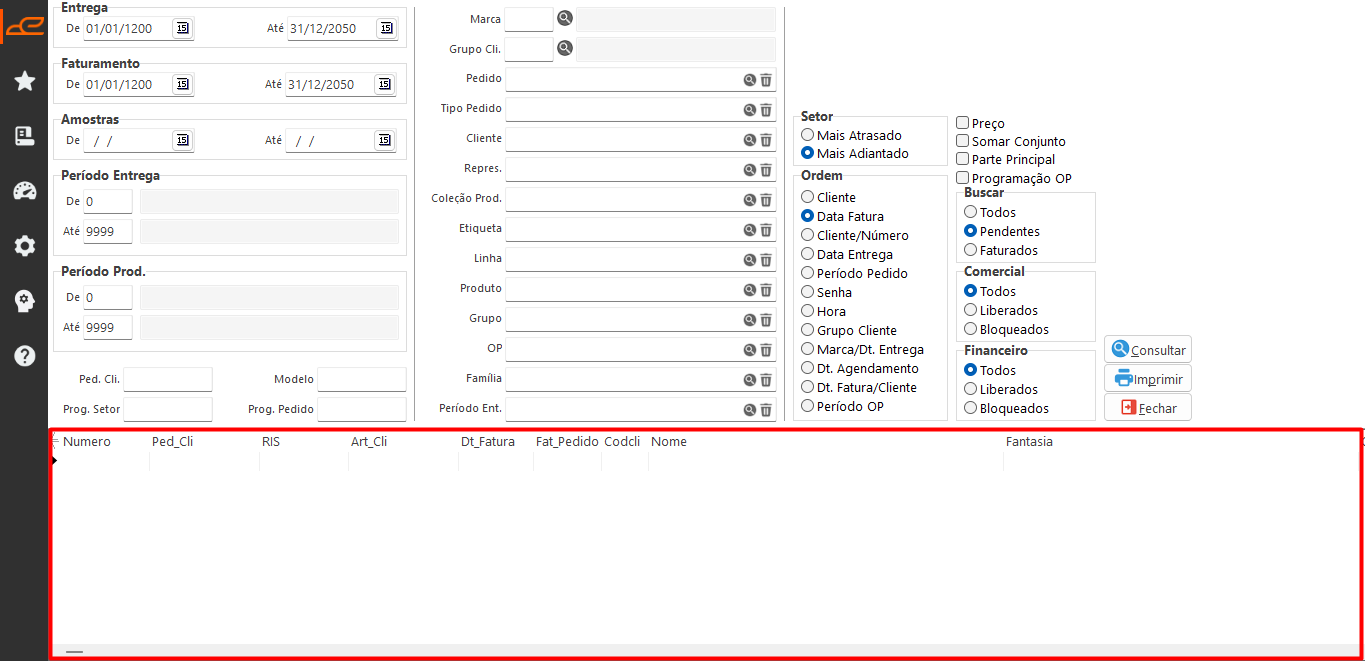Focus the Modelo text field
Viewport: 1365px width, 661px height.
click(x=362, y=379)
